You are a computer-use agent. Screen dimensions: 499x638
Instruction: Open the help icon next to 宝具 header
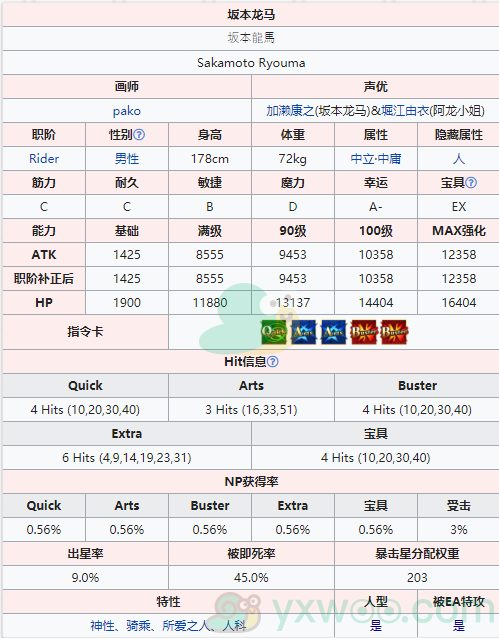(x=471, y=183)
